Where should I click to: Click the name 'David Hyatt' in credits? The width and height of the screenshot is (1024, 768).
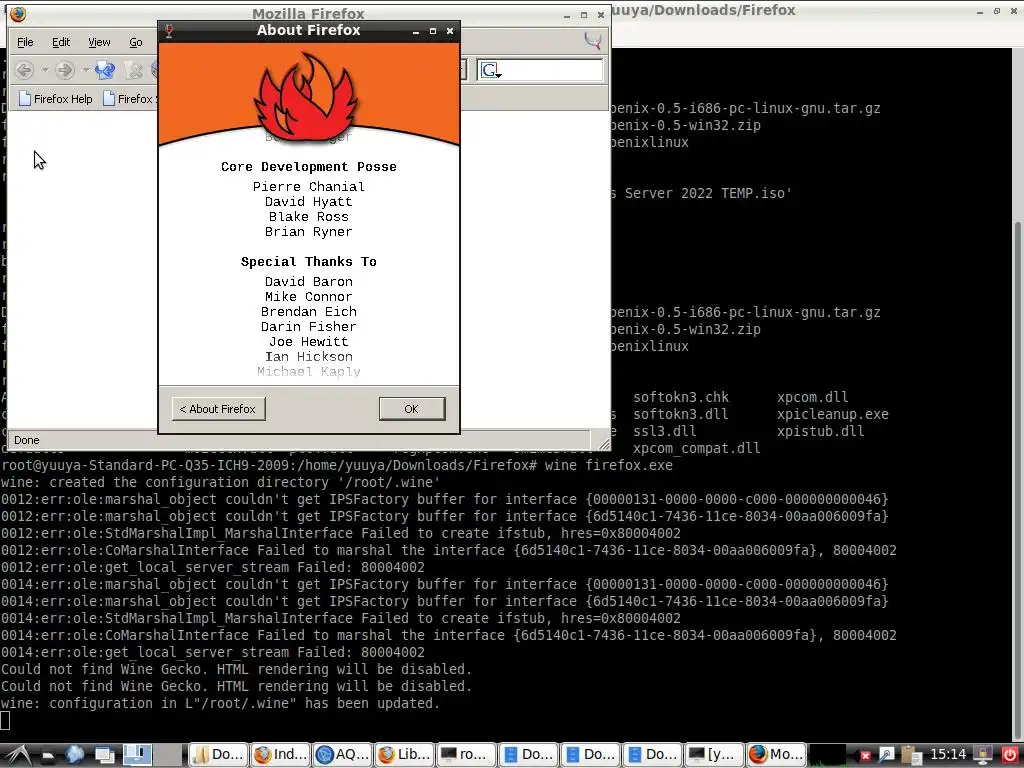click(308, 202)
